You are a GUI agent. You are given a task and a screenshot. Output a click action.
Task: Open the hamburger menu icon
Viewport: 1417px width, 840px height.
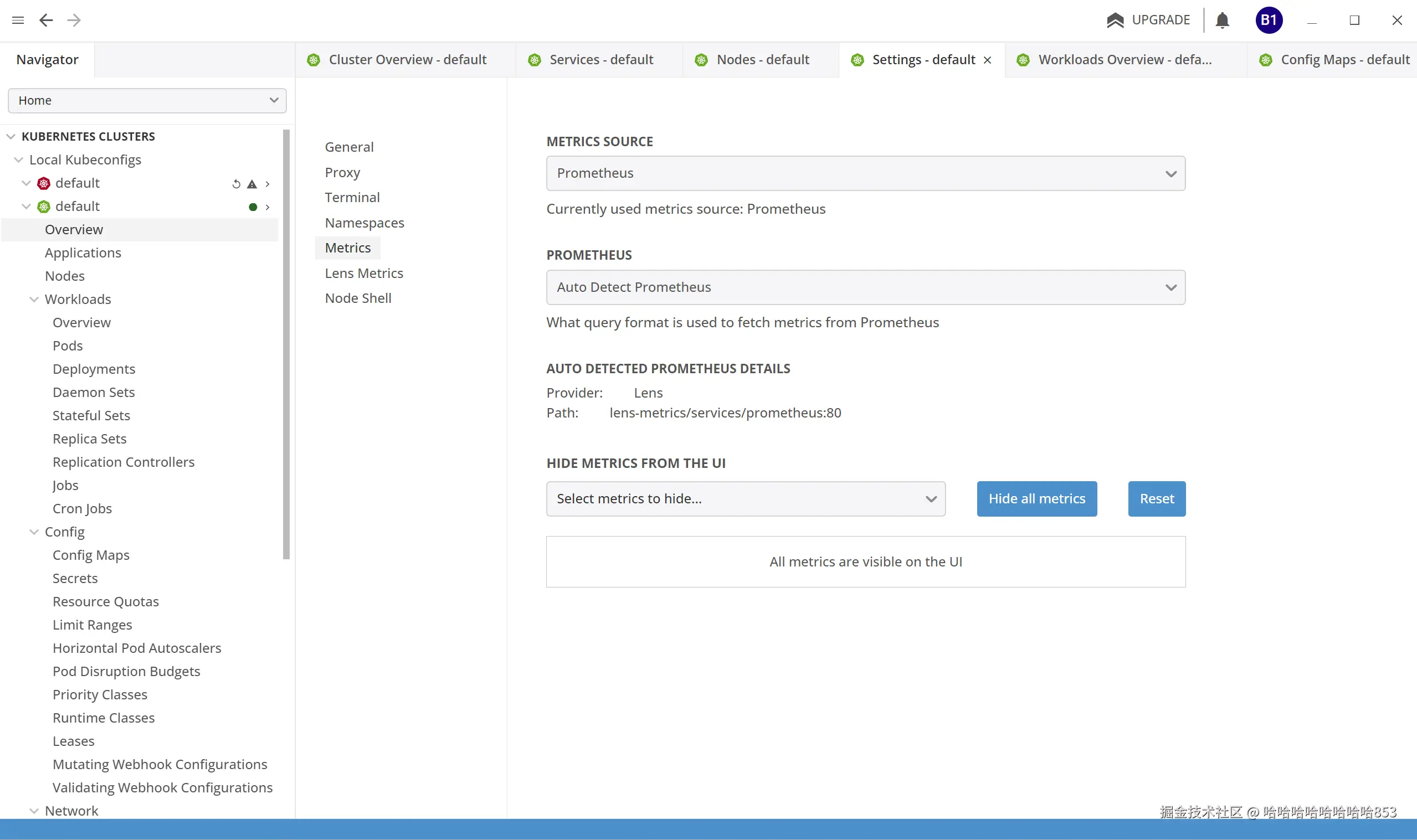coord(18,20)
